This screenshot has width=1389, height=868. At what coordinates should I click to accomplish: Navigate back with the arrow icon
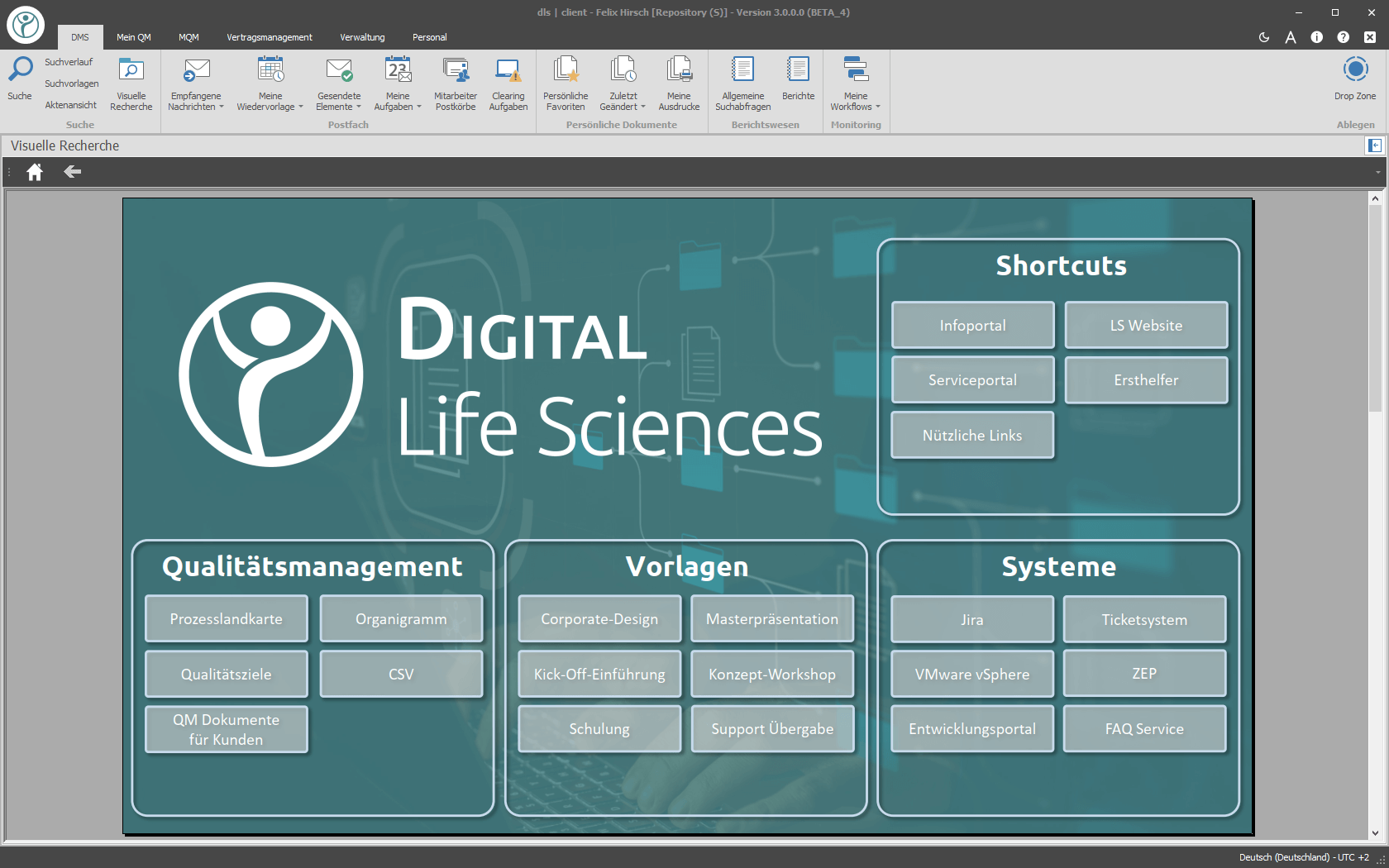[73, 171]
